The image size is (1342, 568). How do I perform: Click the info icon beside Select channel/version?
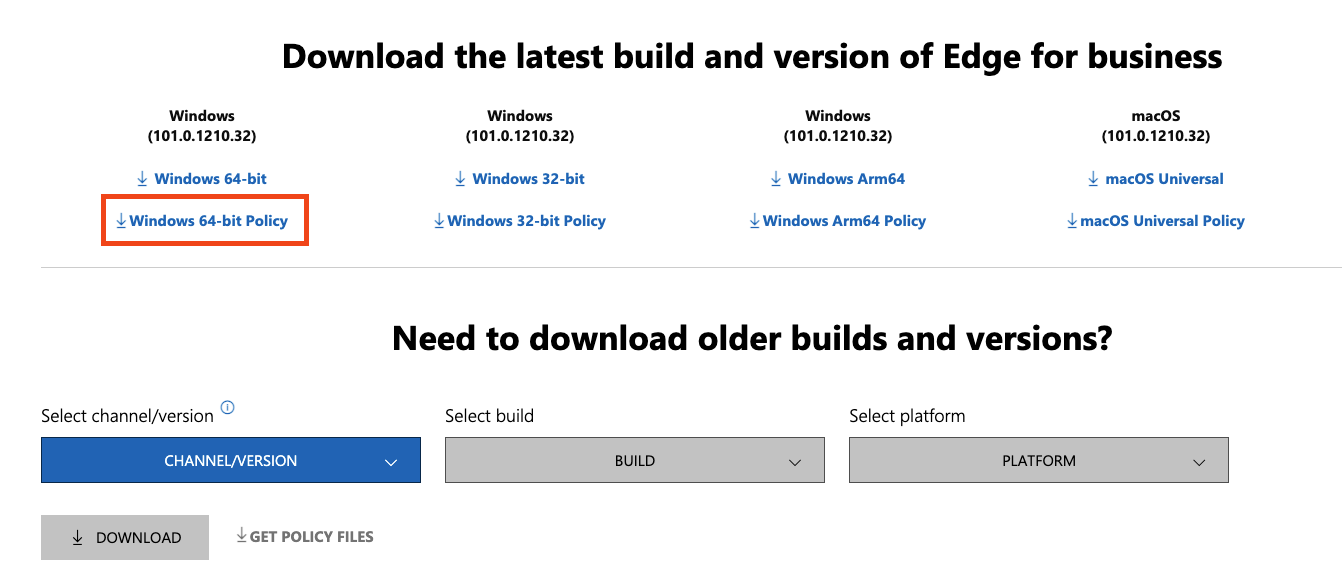pos(227,408)
